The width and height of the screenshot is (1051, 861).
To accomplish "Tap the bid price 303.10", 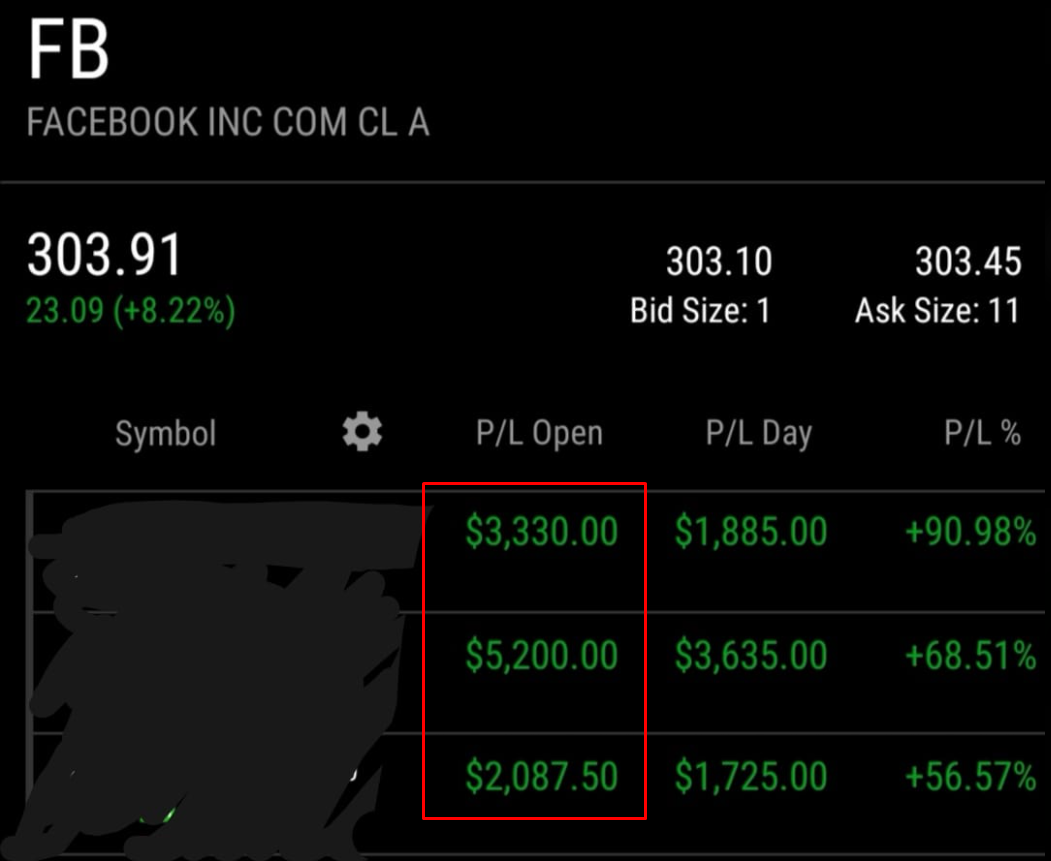I will pos(719,262).
